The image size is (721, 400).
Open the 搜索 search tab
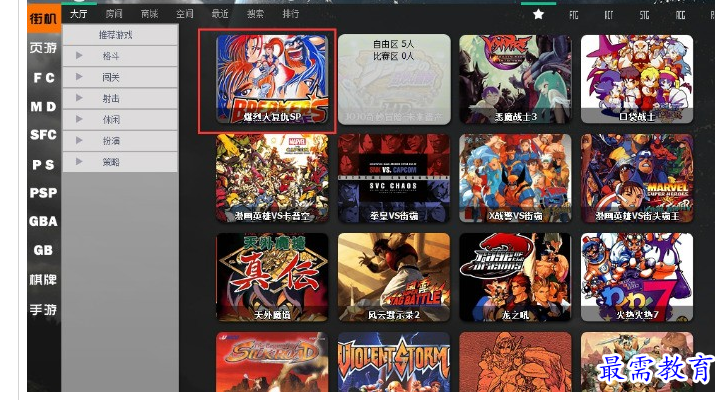click(255, 14)
